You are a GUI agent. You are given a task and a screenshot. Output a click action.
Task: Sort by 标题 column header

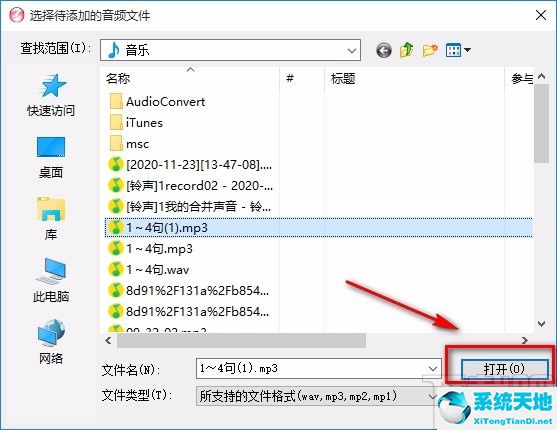click(414, 79)
